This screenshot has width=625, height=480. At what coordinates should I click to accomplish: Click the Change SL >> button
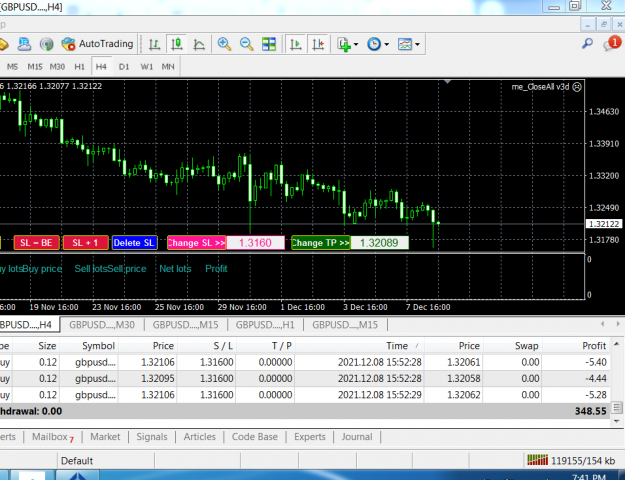click(197, 243)
